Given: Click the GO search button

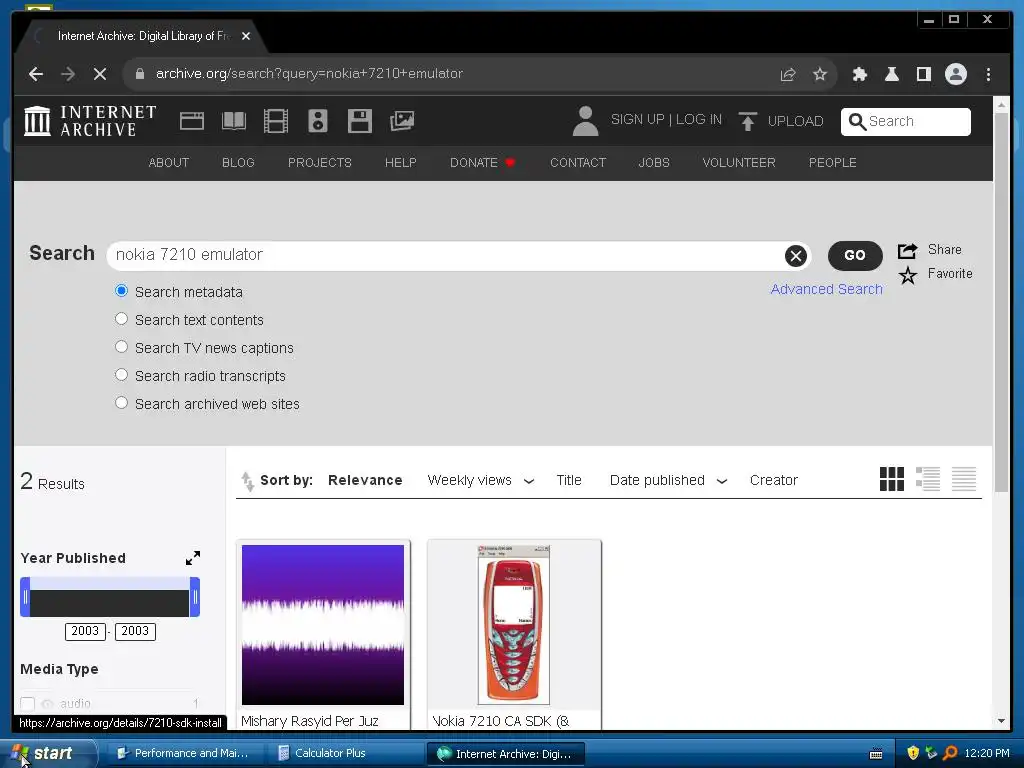Looking at the screenshot, I should (855, 255).
